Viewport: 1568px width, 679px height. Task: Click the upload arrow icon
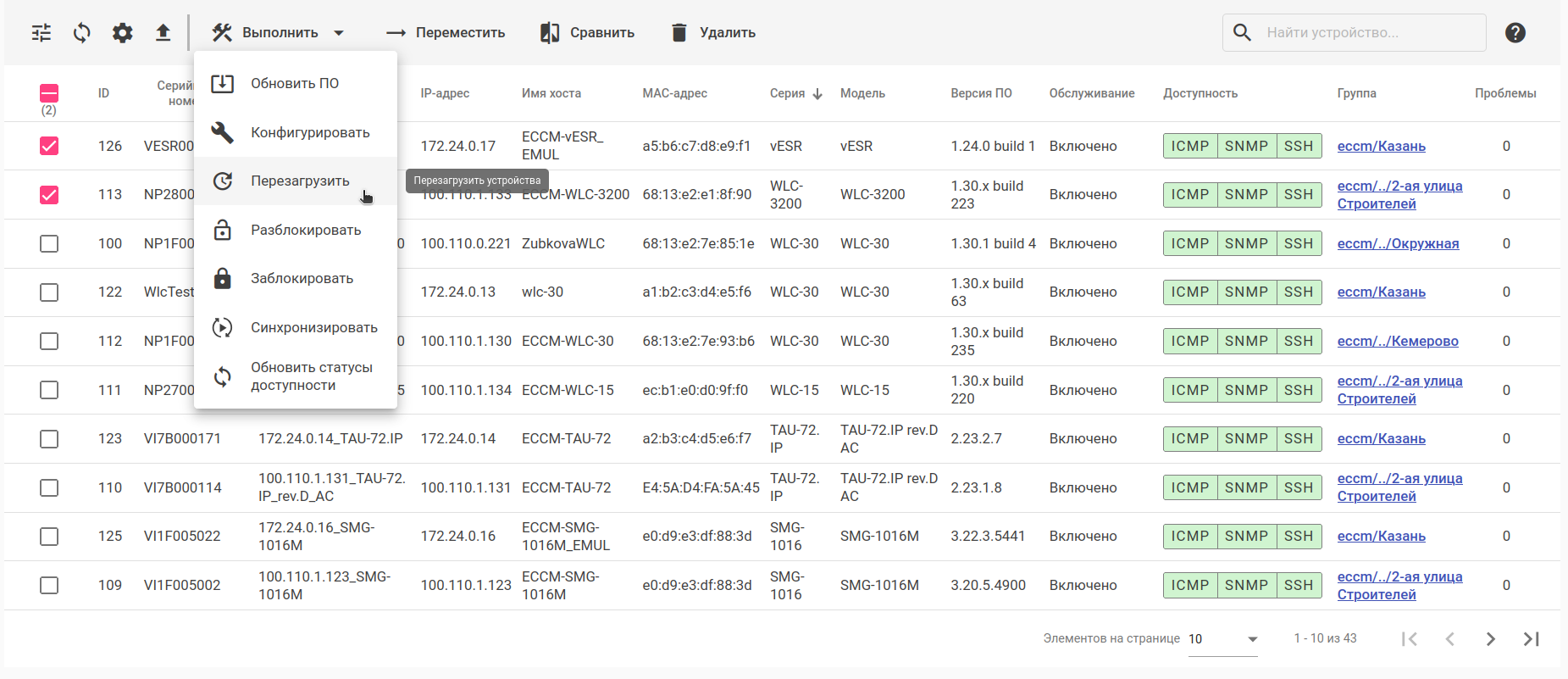[163, 33]
